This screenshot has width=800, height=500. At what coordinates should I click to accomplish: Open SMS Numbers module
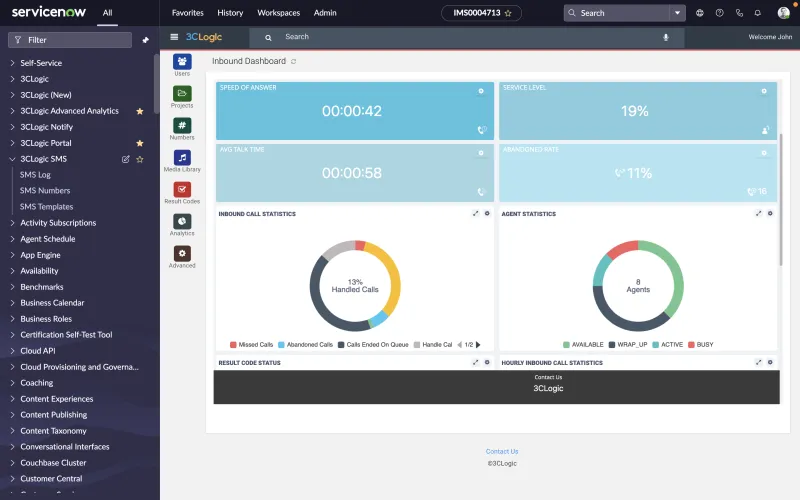point(45,191)
